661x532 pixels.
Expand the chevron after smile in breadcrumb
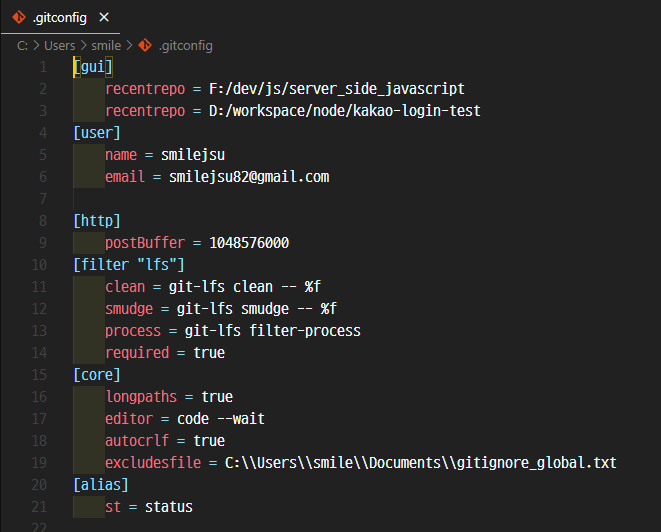[129, 45]
